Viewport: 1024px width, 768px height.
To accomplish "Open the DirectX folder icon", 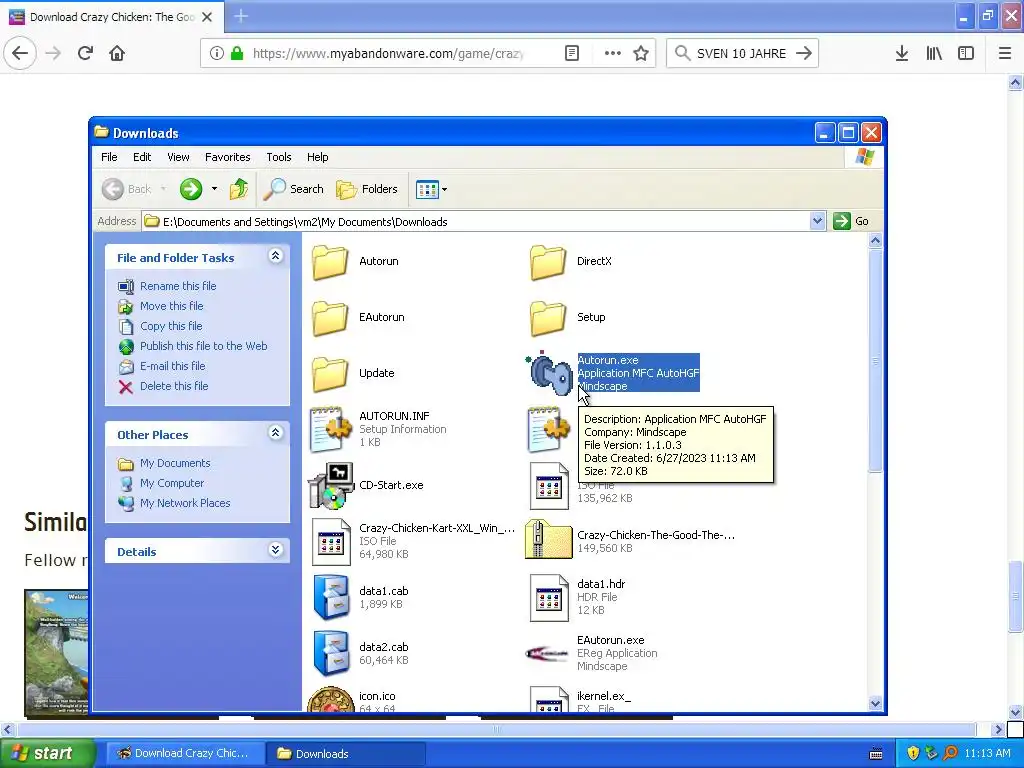I will point(547,262).
